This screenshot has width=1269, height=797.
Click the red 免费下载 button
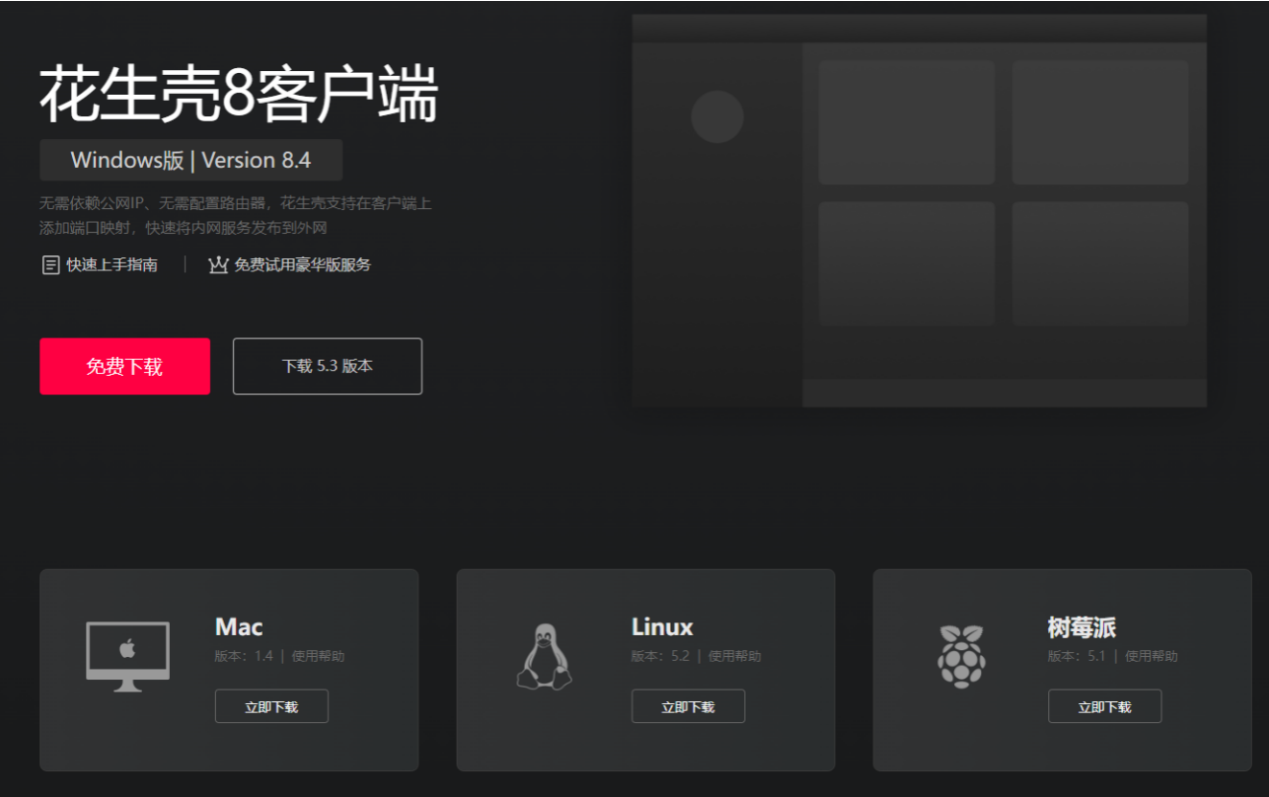125,366
